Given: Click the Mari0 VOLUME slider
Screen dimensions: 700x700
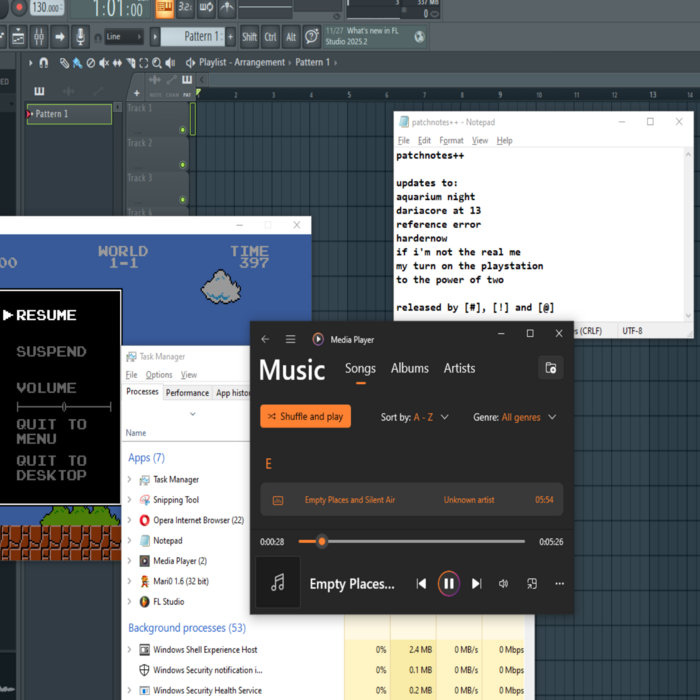Looking at the screenshot, I should 64,407.
